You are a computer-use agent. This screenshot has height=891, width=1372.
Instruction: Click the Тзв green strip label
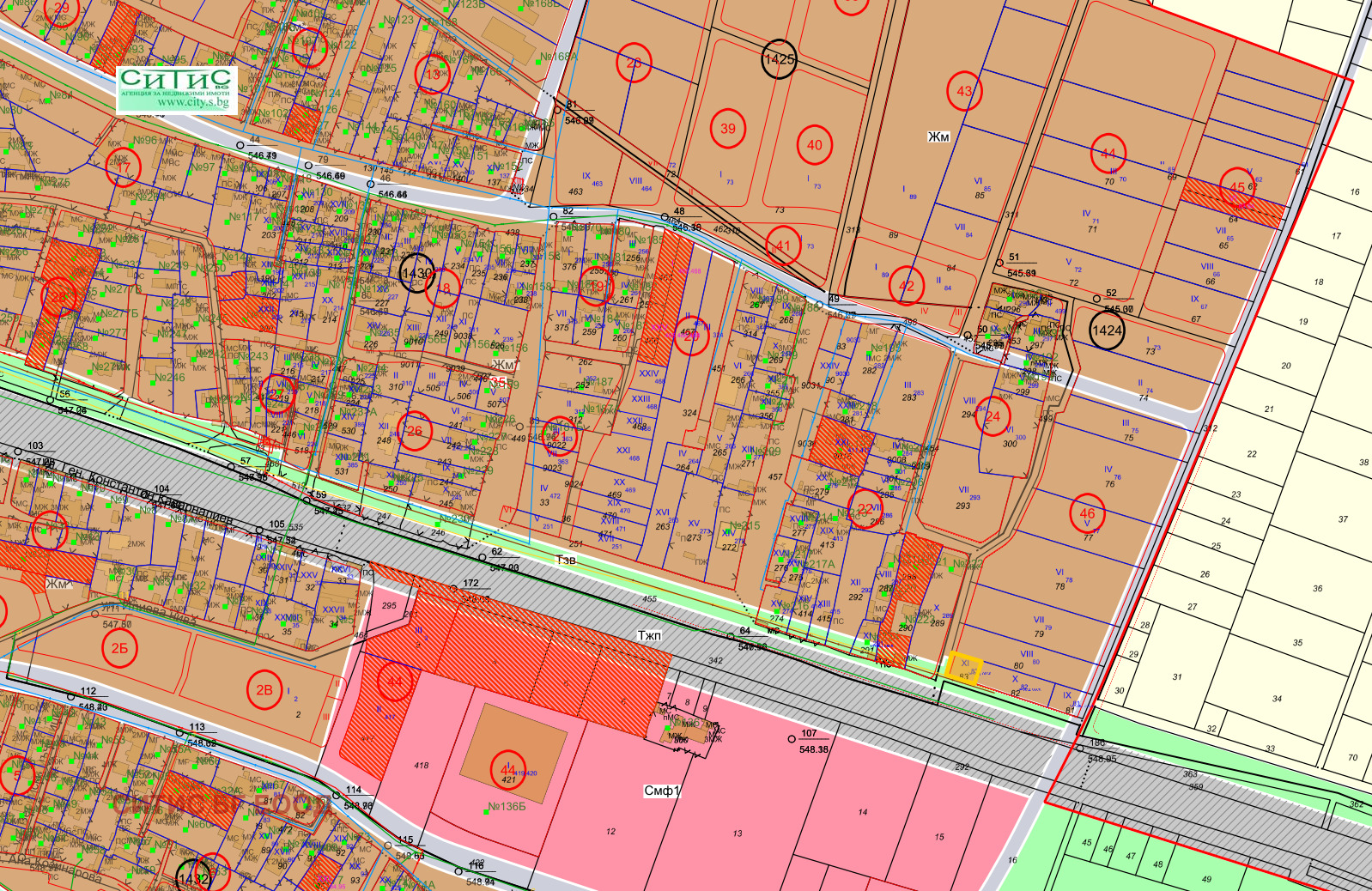(x=566, y=561)
